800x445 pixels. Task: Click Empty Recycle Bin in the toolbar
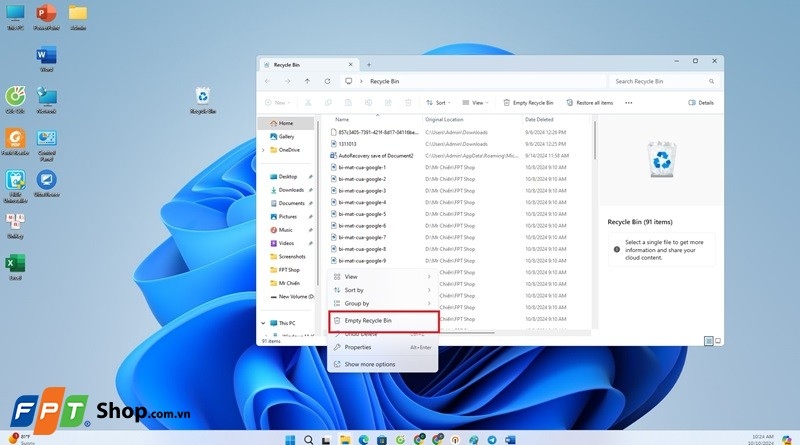click(528, 103)
